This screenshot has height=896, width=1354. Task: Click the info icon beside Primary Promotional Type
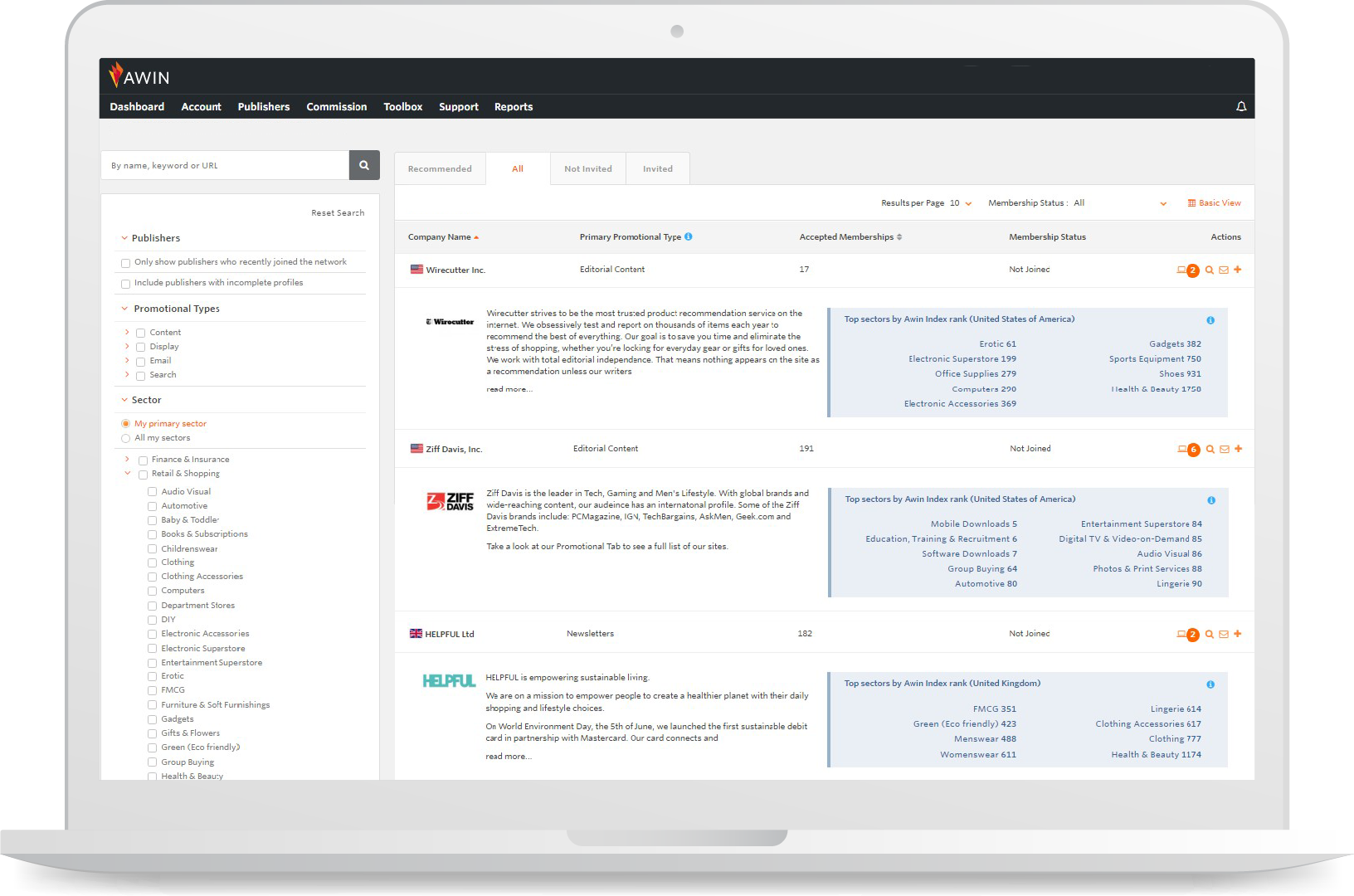689,236
